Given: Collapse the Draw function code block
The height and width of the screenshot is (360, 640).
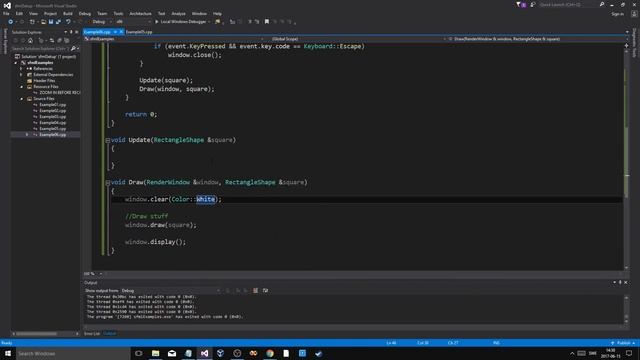Looking at the screenshot, I should coord(108,182).
